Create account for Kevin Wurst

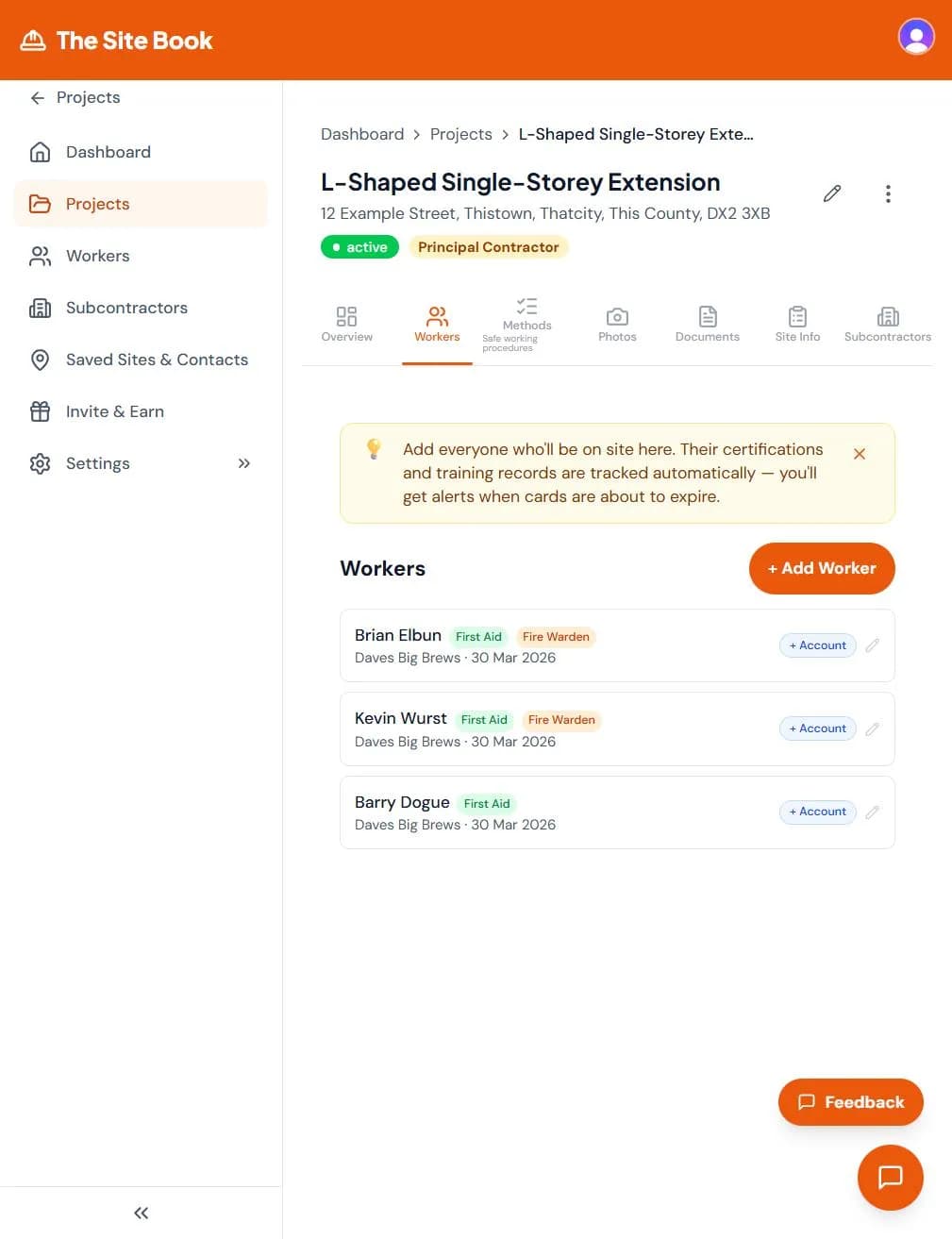click(x=817, y=728)
